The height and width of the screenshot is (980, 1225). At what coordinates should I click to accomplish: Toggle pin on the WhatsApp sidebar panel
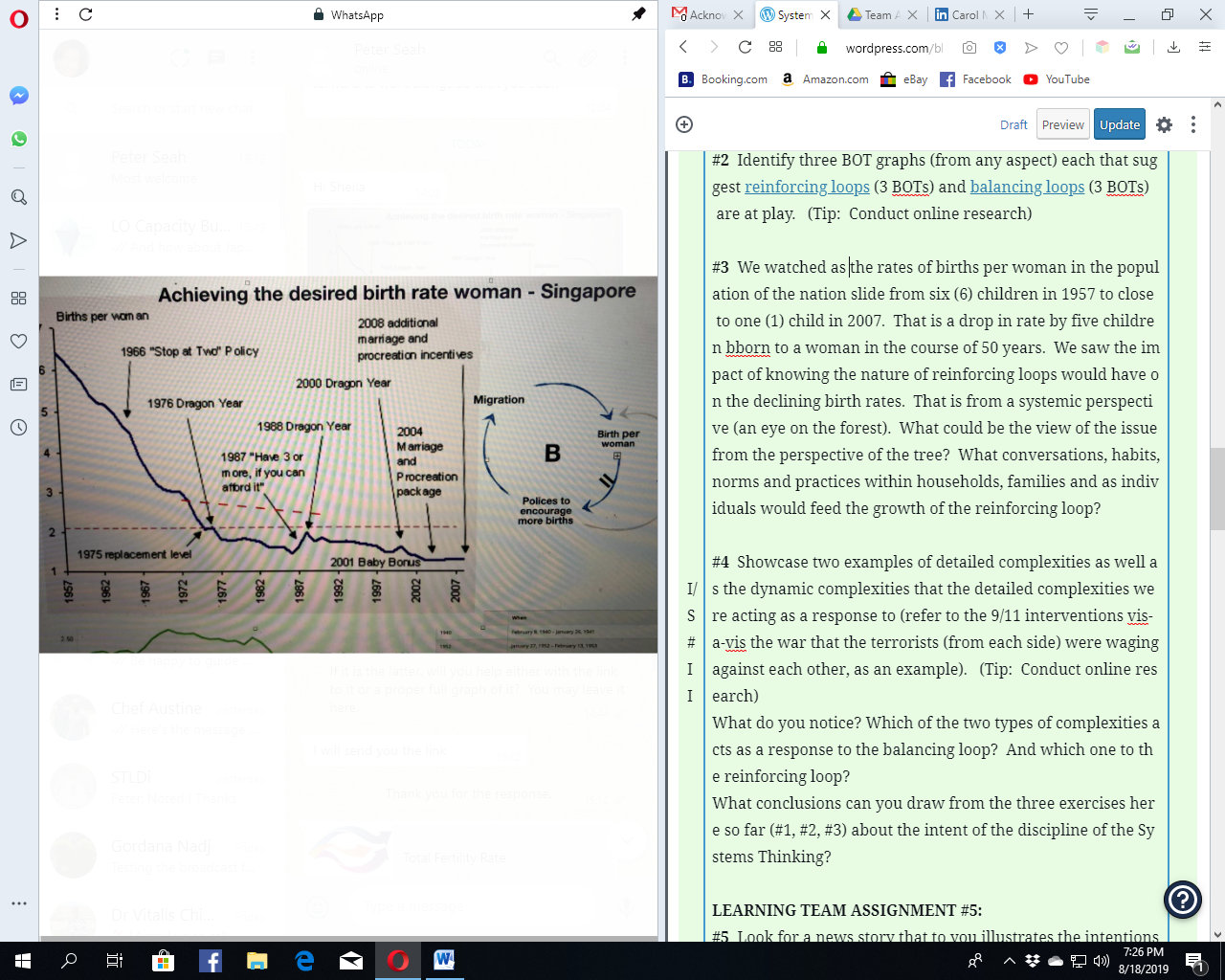tap(638, 14)
